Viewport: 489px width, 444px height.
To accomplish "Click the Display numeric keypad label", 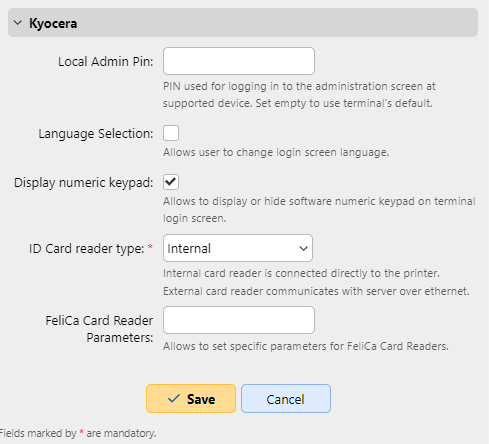I will click(84, 183).
